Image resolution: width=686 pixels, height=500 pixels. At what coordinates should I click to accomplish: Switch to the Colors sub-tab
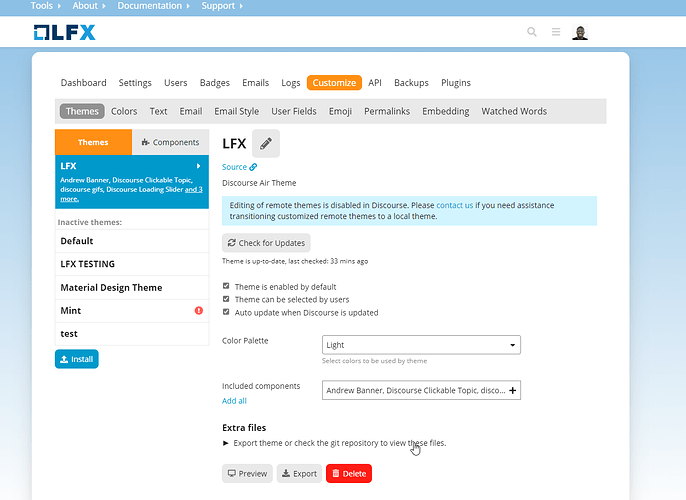[x=124, y=111]
